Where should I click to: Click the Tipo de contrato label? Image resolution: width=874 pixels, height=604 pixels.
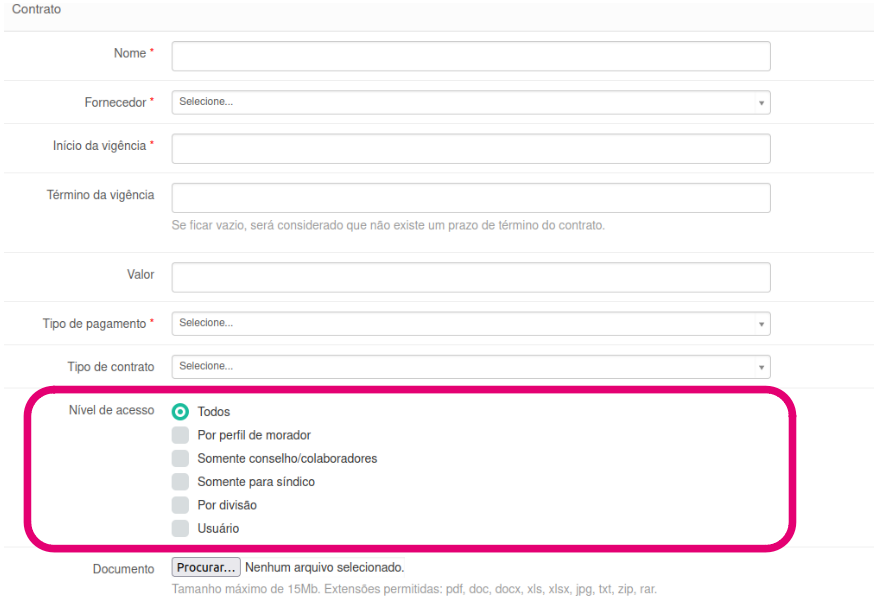coord(111,367)
